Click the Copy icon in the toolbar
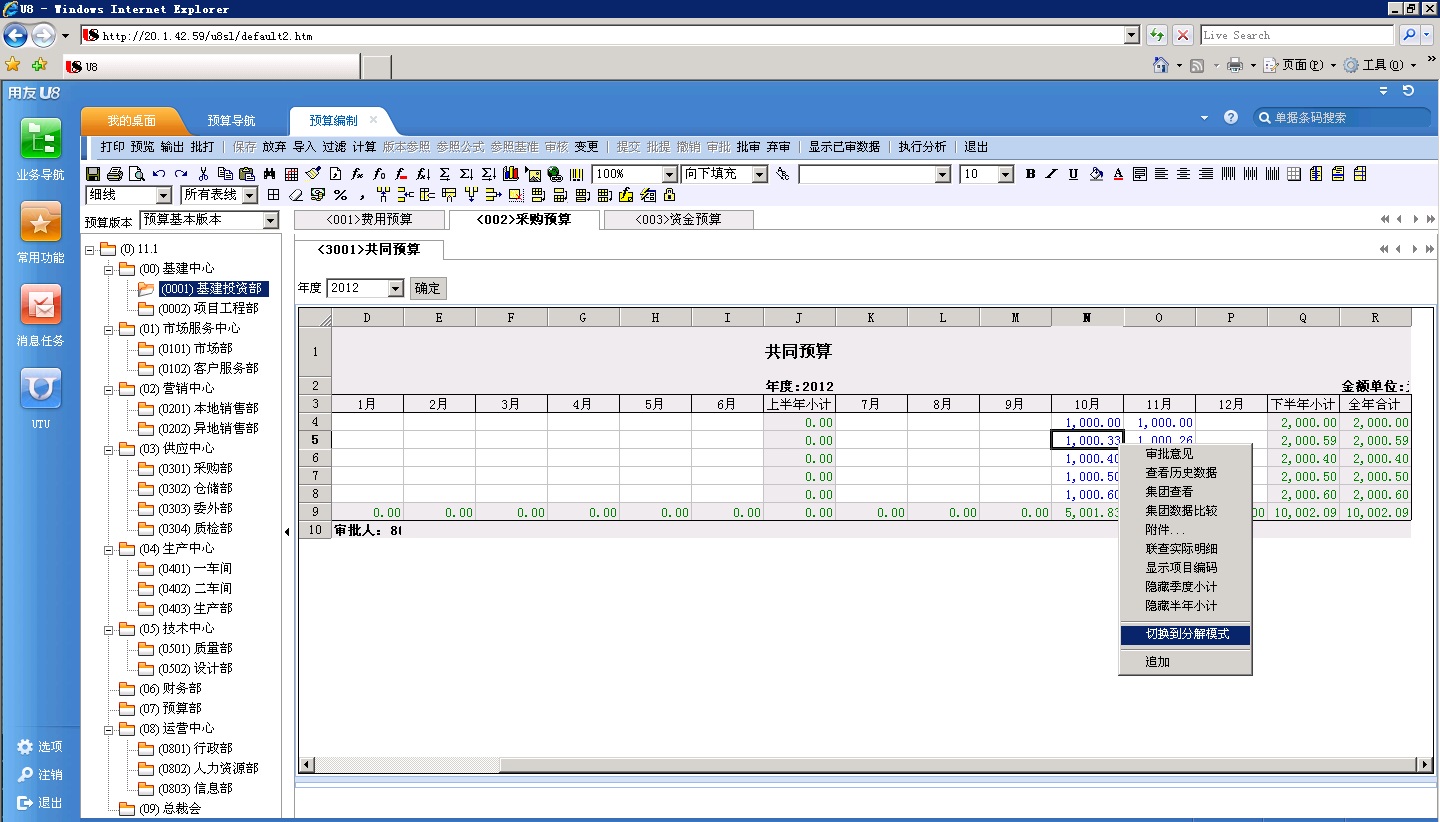This screenshot has width=1440, height=822. click(225, 174)
